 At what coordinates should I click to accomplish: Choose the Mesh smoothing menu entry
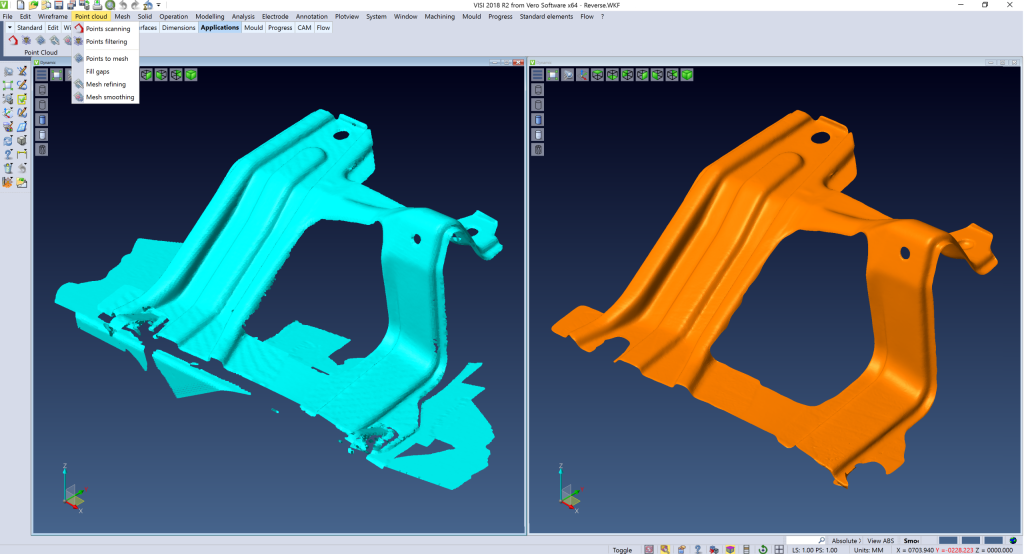pos(109,97)
